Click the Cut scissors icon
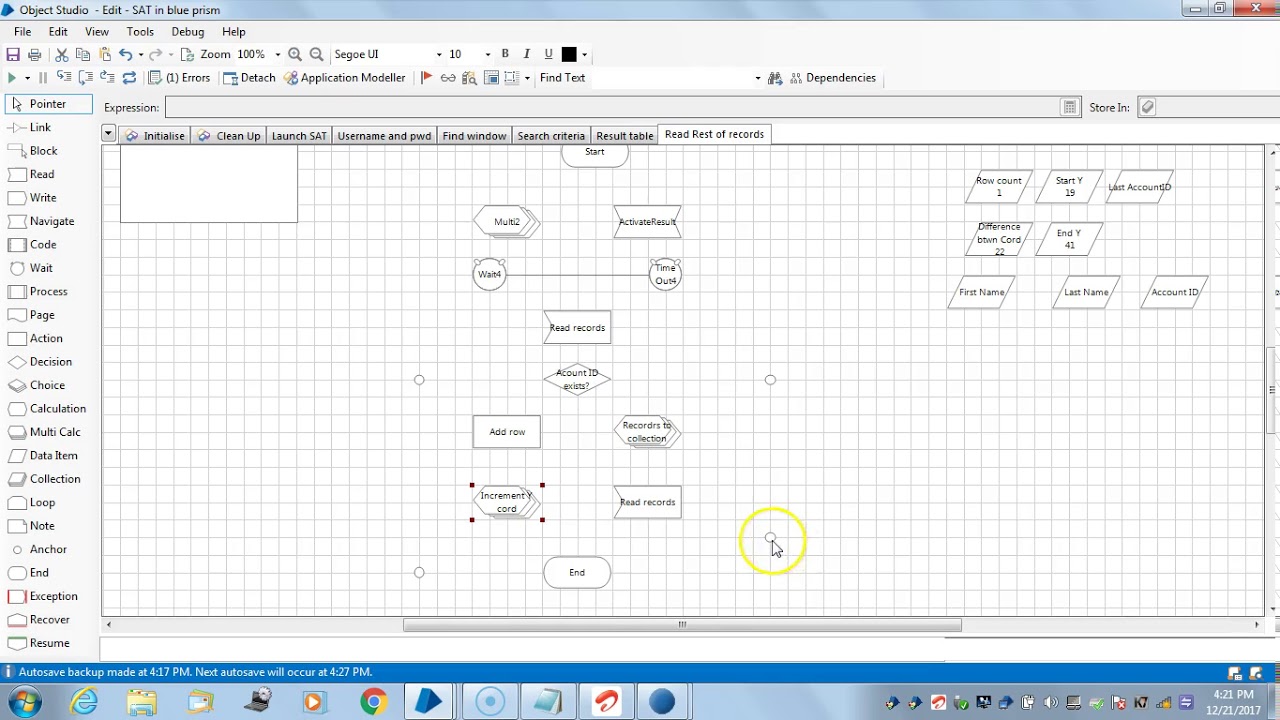Viewport: 1280px width, 720px height. [62, 55]
